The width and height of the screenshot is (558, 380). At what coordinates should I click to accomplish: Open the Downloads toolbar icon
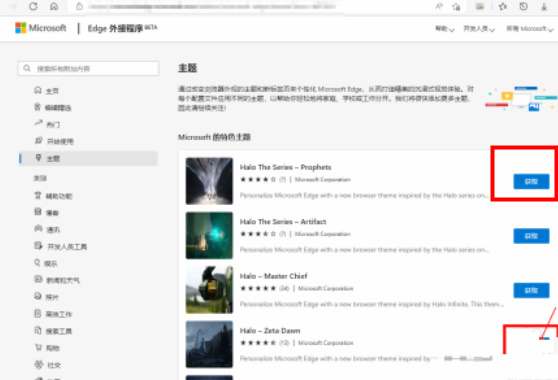pos(544,6)
